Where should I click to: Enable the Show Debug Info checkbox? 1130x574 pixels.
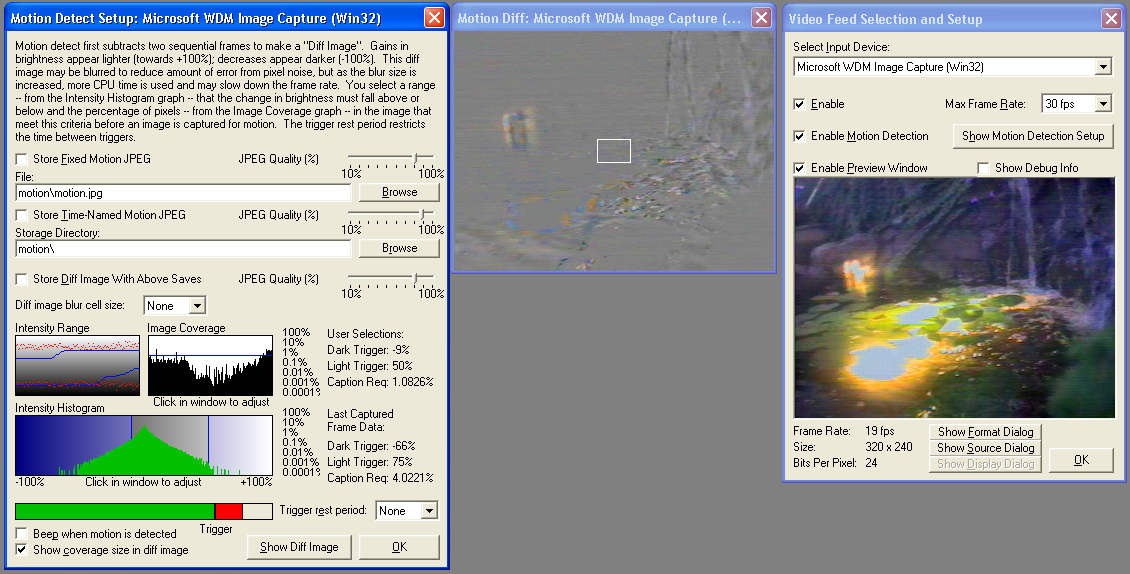[984, 168]
